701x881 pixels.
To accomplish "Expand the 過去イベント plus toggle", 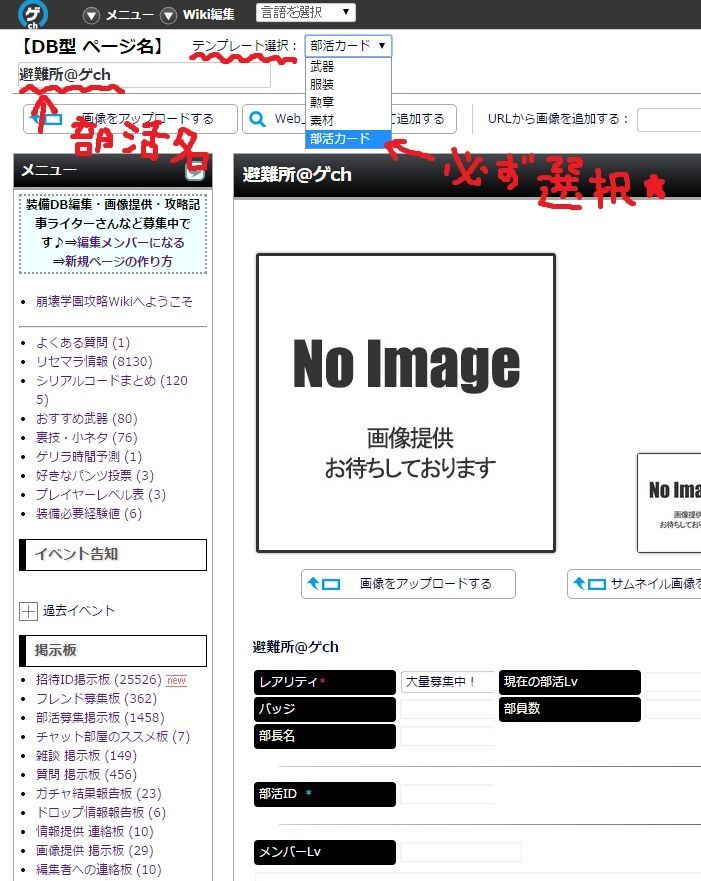I will pyautogui.click(x=28, y=611).
